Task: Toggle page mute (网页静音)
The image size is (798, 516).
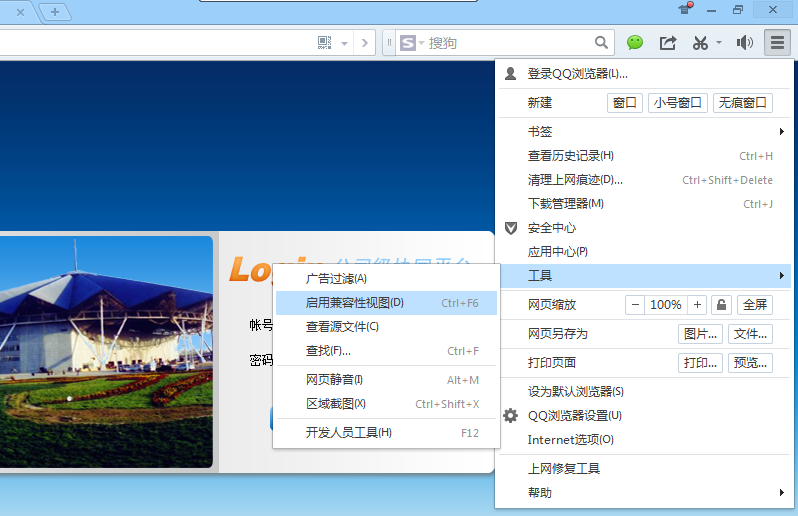Action: coord(334,380)
